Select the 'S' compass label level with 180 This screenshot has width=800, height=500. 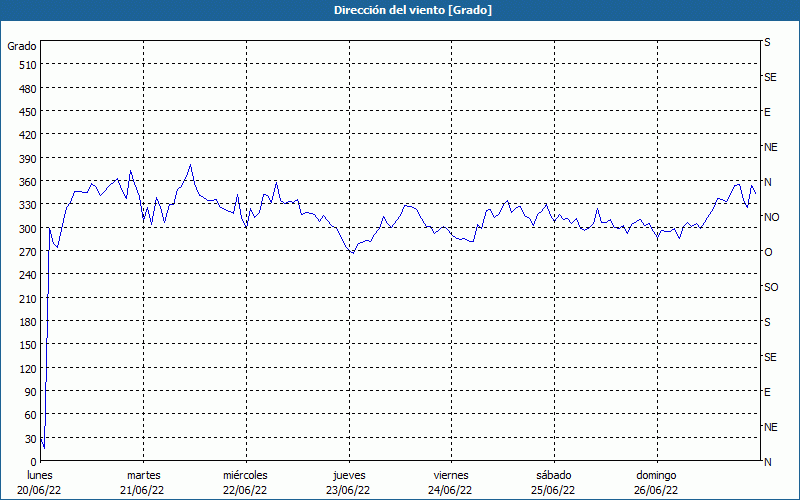(x=767, y=322)
